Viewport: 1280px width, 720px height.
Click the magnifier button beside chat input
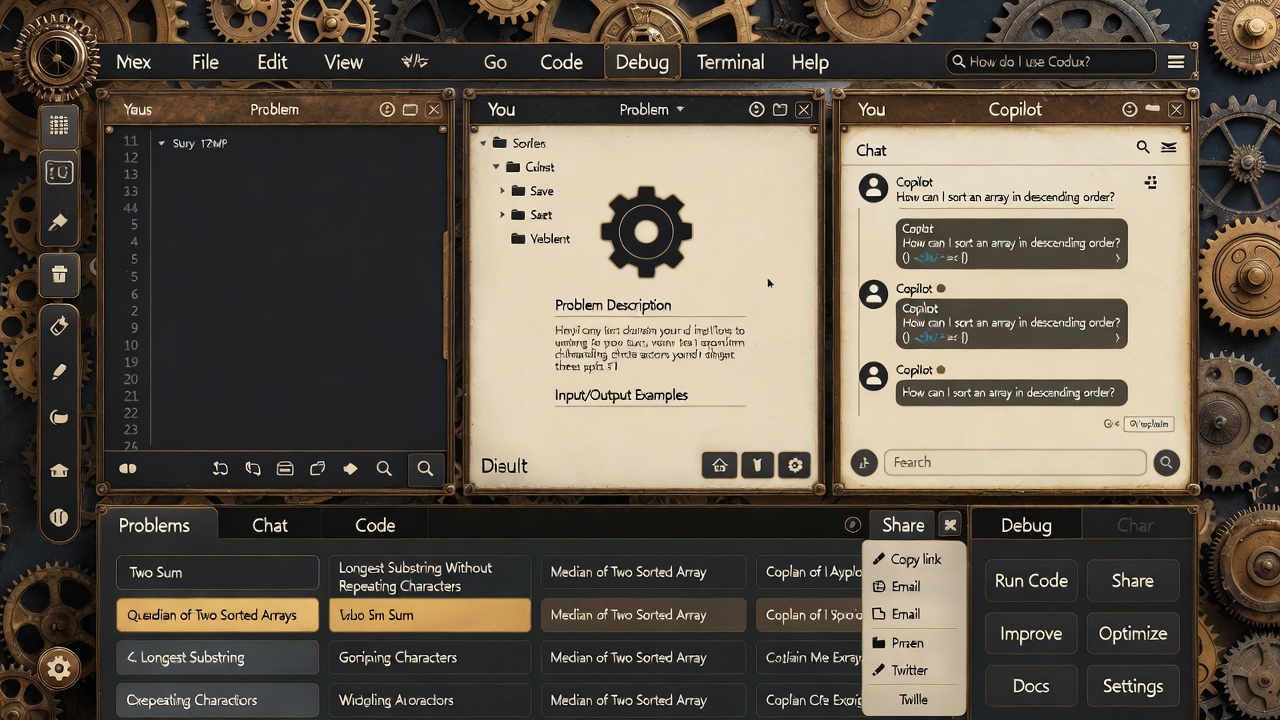pyautogui.click(x=1166, y=462)
